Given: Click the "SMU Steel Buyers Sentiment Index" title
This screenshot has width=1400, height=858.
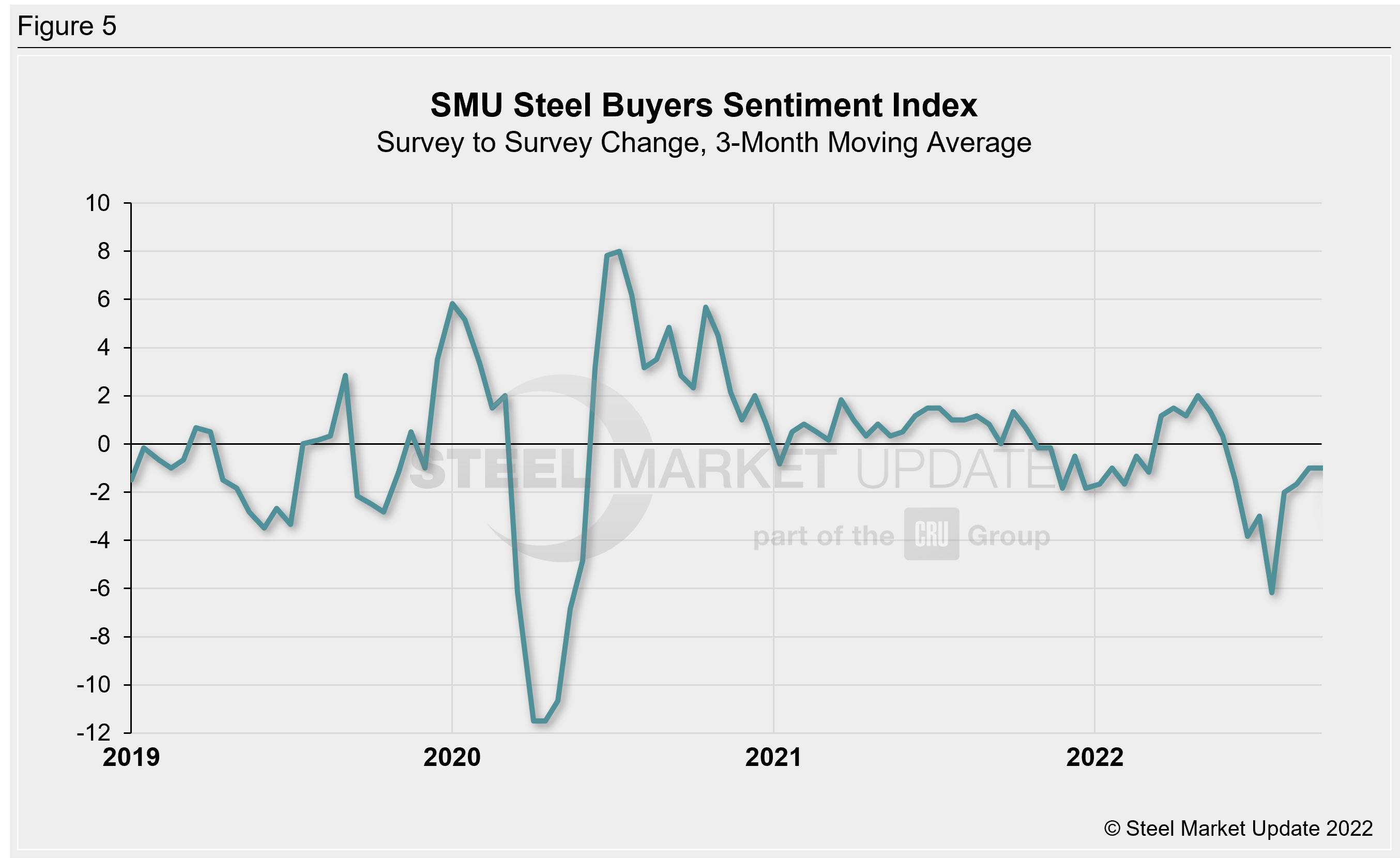Looking at the screenshot, I should coord(704,105).
